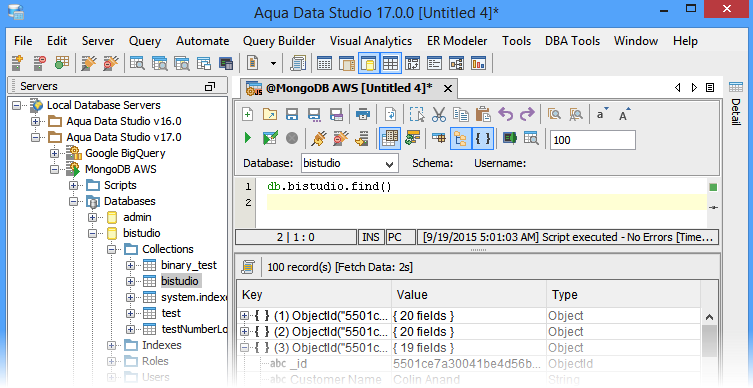Create a new script with the New icon

click(247, 114)
